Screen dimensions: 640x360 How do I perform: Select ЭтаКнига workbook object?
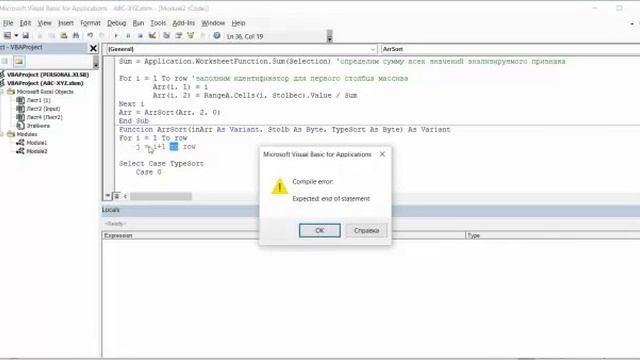[38, 126]
